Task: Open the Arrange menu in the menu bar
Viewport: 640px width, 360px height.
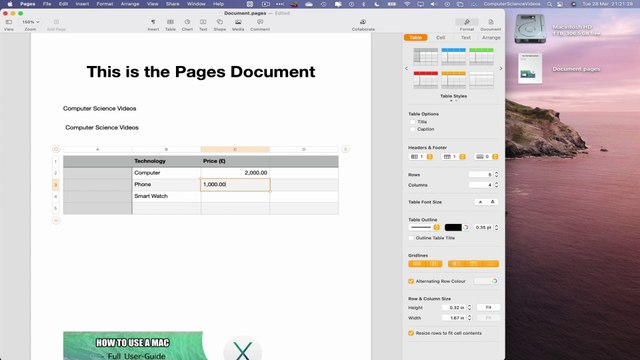Action: (130, 4)
